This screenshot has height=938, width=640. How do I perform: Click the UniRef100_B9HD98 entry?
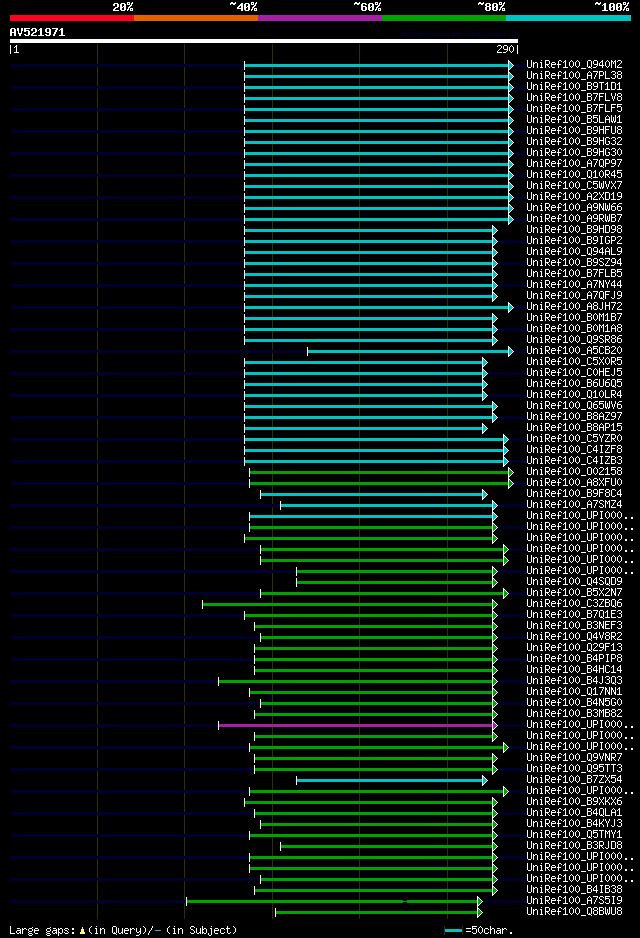[574, 230]
